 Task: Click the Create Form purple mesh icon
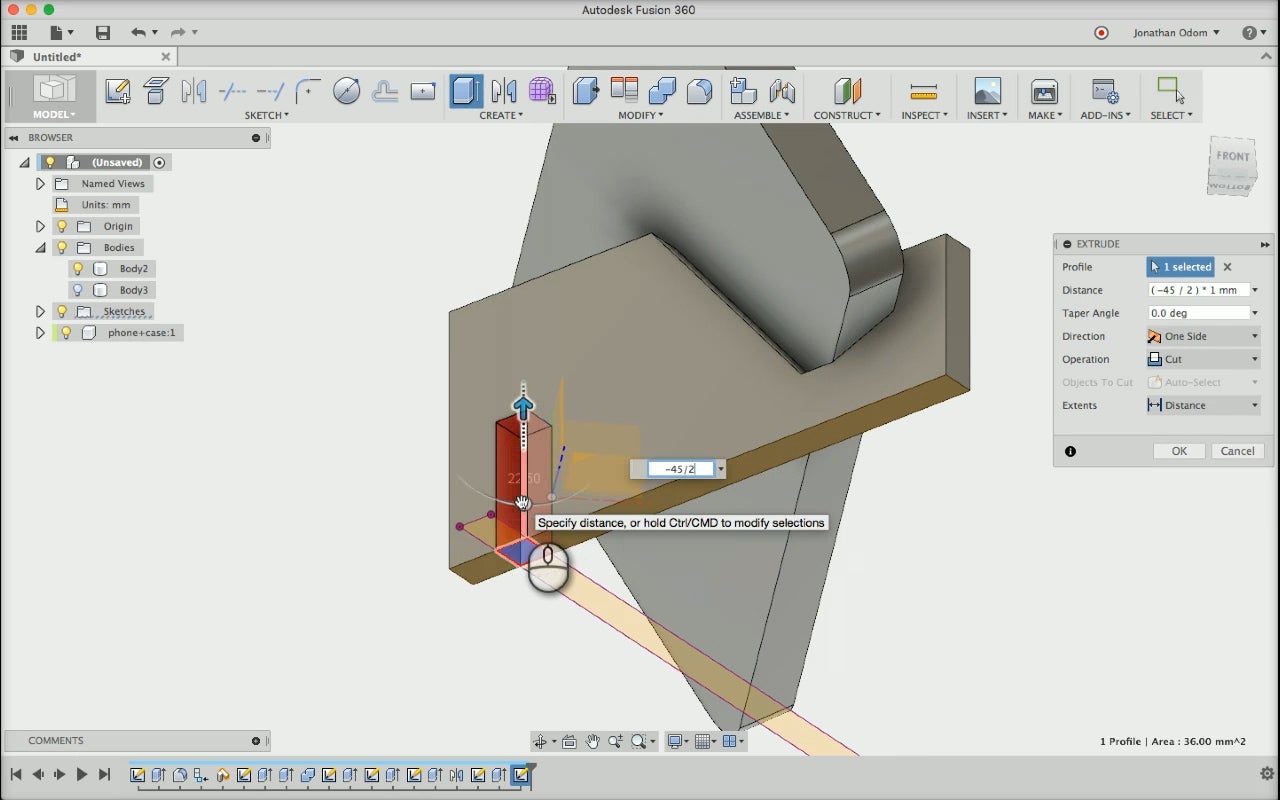pyautogui.click(x=542, y=92)
